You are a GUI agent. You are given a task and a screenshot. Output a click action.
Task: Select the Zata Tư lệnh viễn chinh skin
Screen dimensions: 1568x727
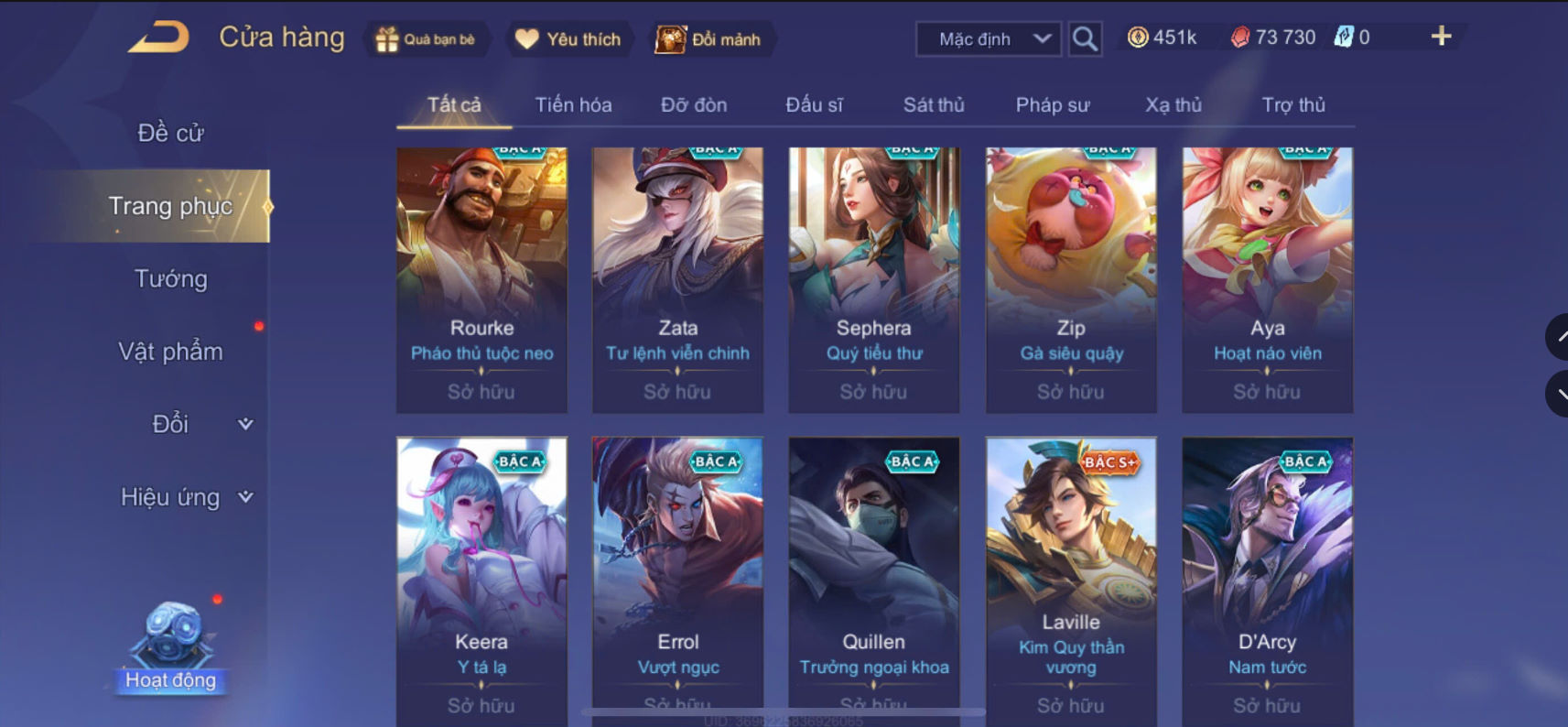[677, 279]
